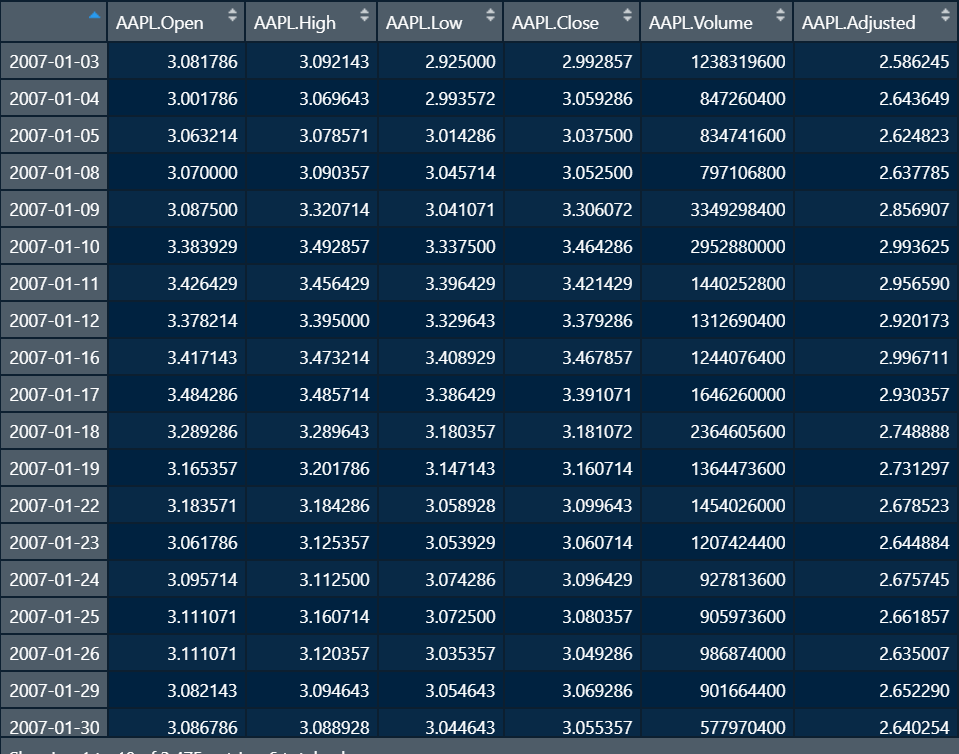
Task: Select row header 2007-01-09
Action: (54, 209)
